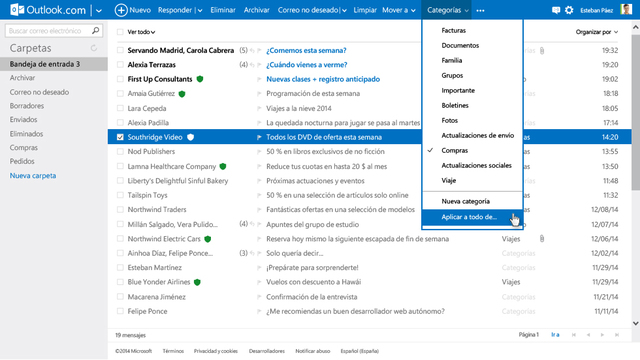Click Blue Yonder Airlines green shield icon

tap(197, 282)
